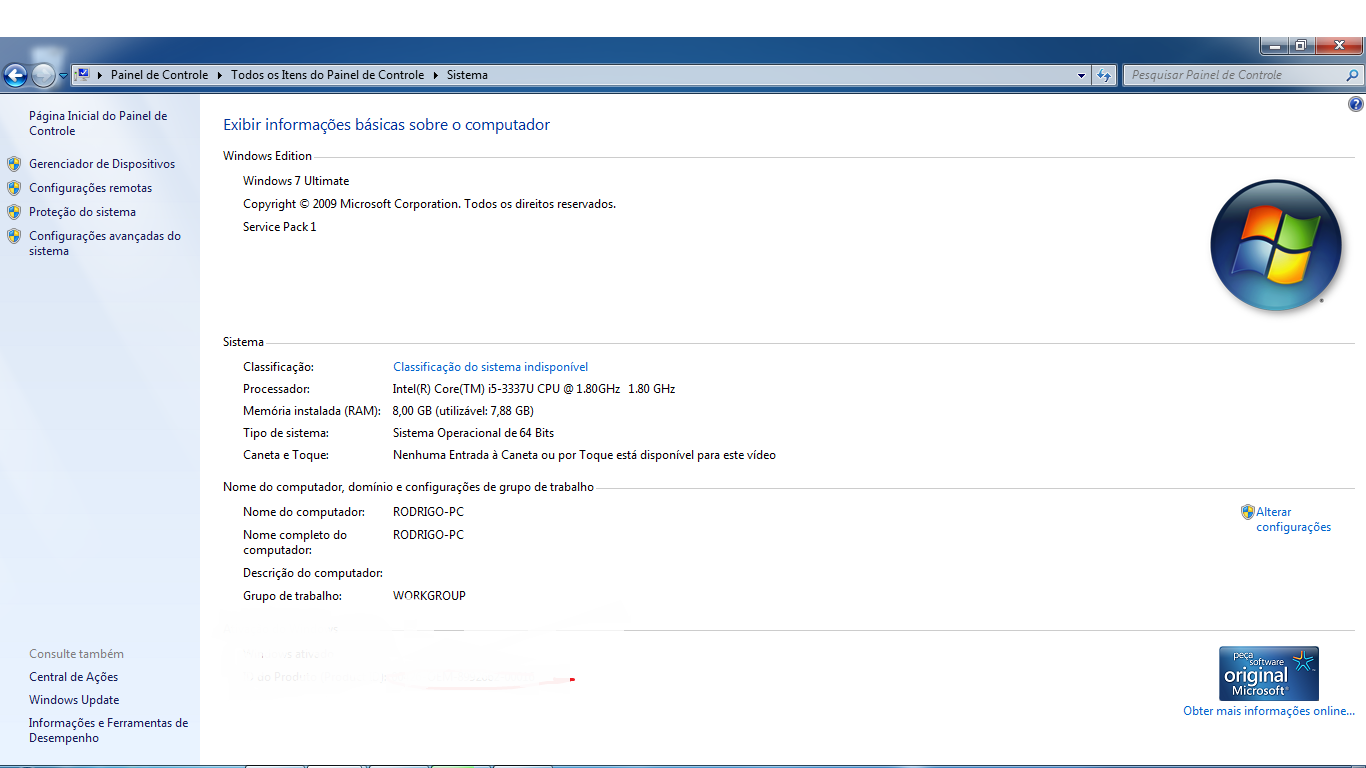Click the Service Pack 1 text
Screen dimensions: 1366x768
coord(279,227)
